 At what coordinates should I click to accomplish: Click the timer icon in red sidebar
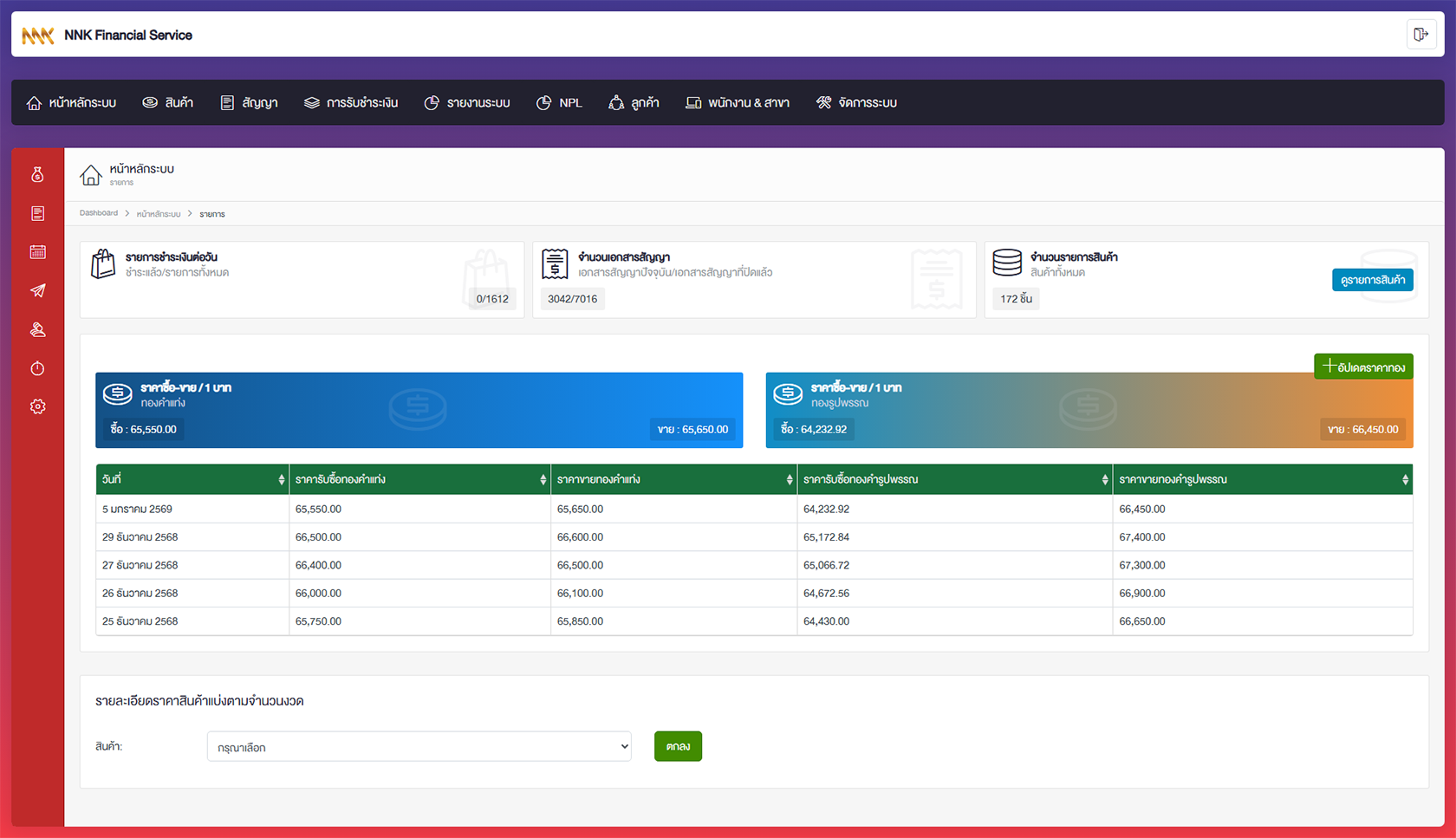[37, 368]
